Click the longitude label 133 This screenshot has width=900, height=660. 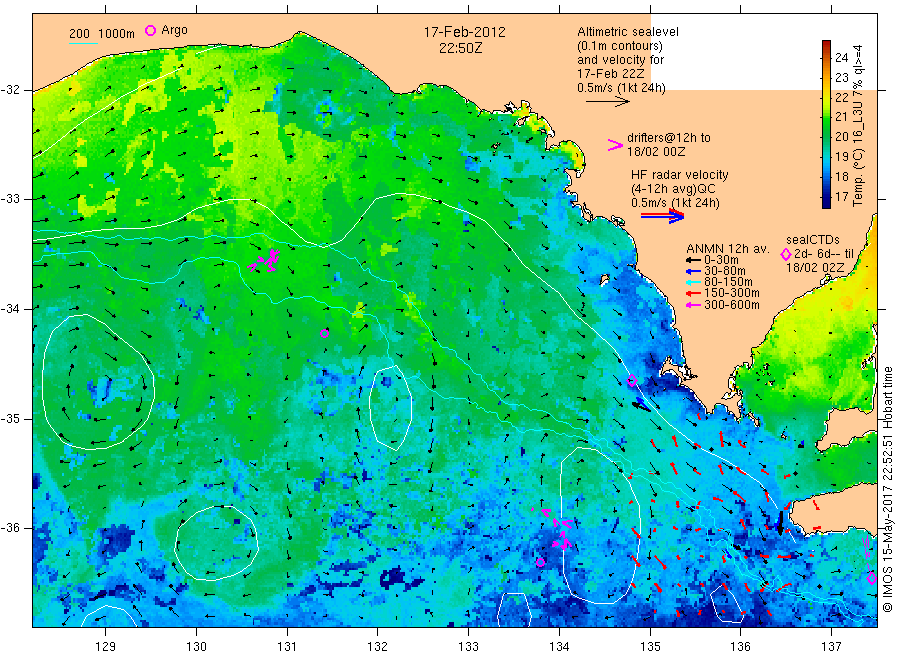[x=468, y=647]
